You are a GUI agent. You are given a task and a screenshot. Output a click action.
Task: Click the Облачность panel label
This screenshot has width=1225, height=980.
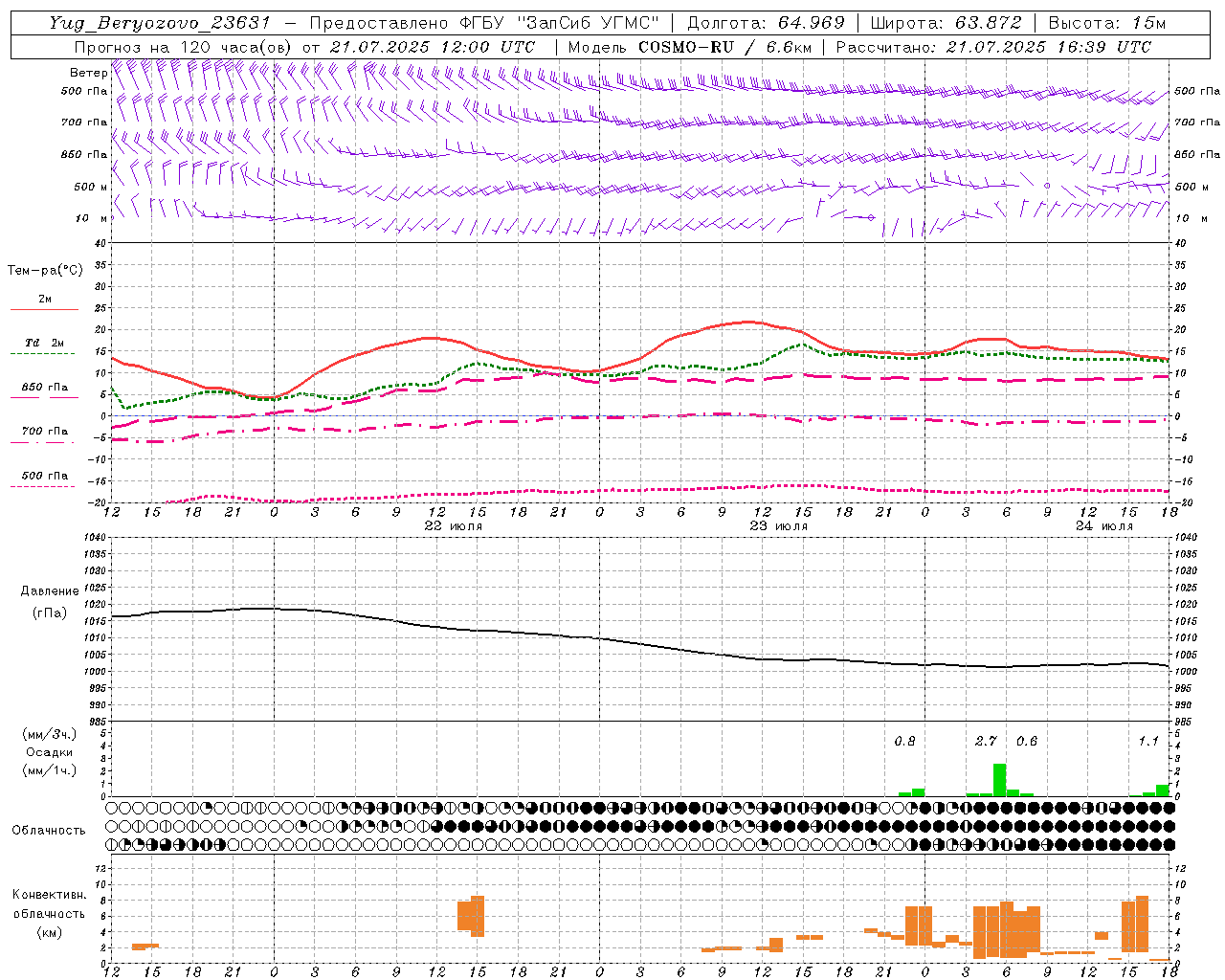[x=49, y=830]
